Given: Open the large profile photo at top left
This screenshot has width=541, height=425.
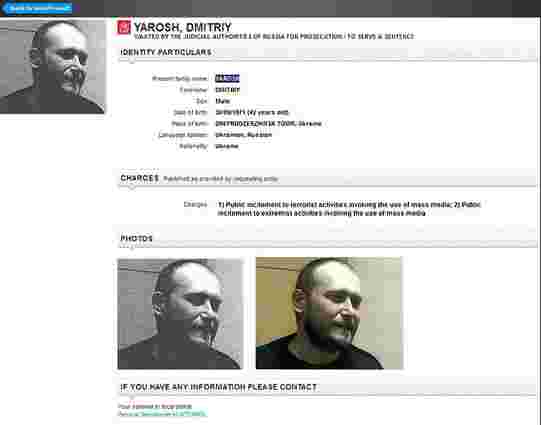Looking at the screenshot, I should (52, 67).
